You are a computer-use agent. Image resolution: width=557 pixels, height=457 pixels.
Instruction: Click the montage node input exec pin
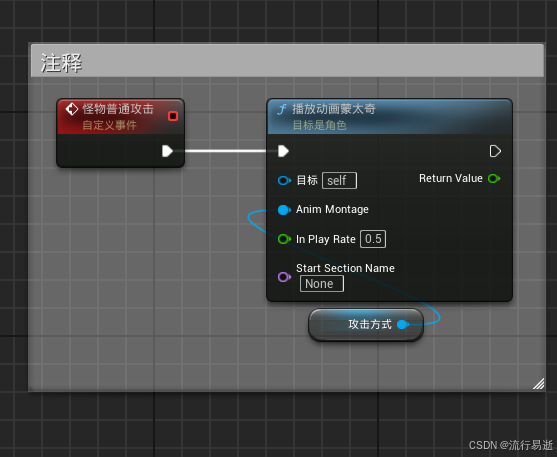click(x=283, y=151)
